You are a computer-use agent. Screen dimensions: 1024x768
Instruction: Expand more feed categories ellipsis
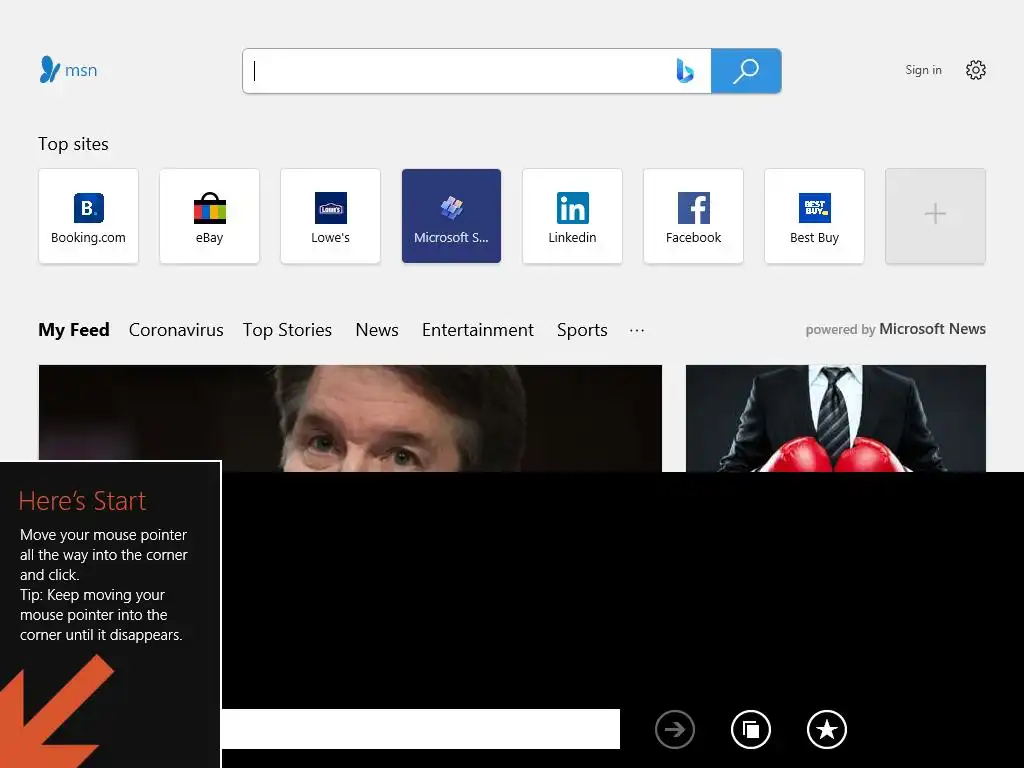click(637, 330)
